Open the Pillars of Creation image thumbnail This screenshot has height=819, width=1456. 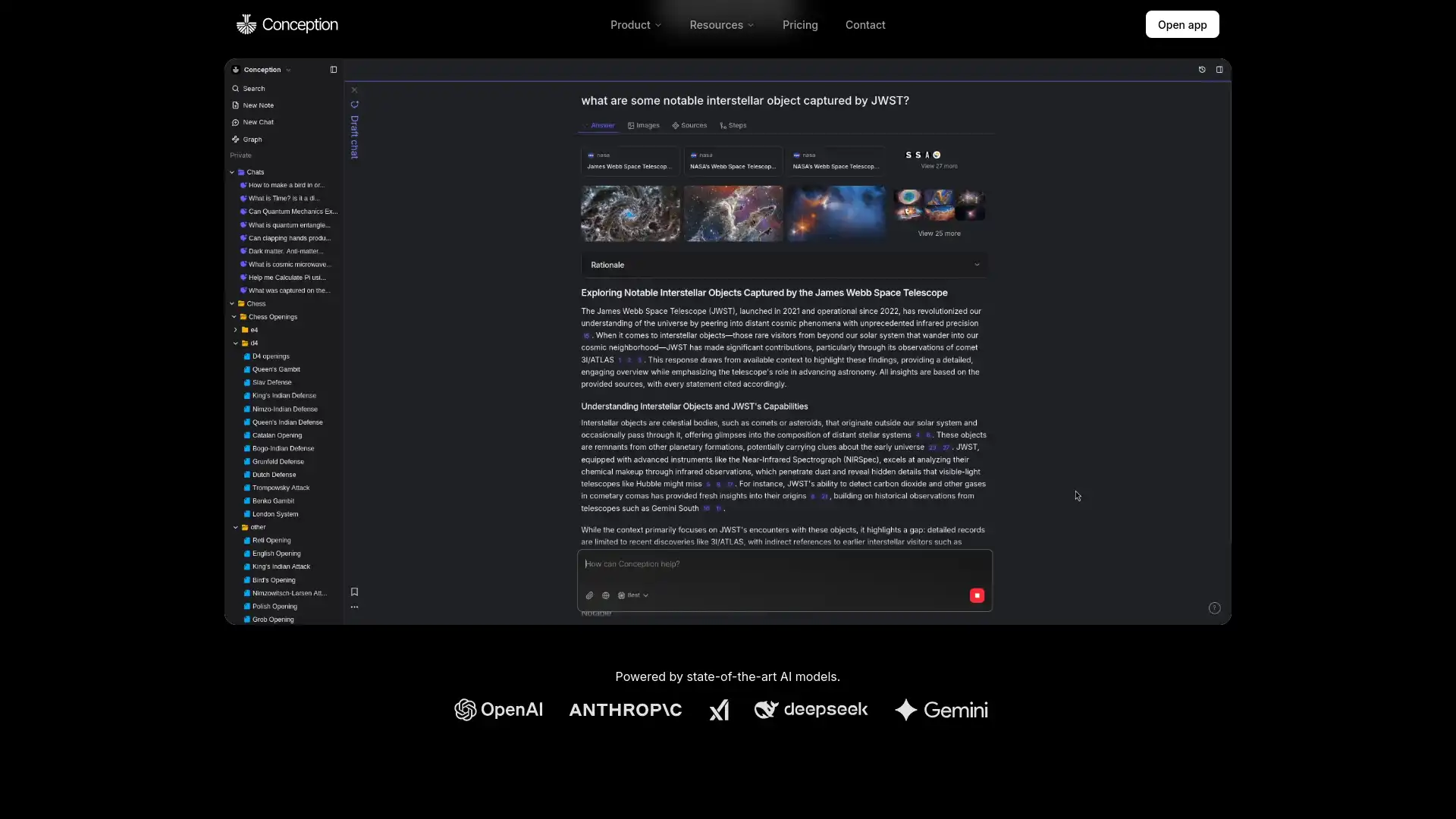pyautogui.click(x=733, y=214)
